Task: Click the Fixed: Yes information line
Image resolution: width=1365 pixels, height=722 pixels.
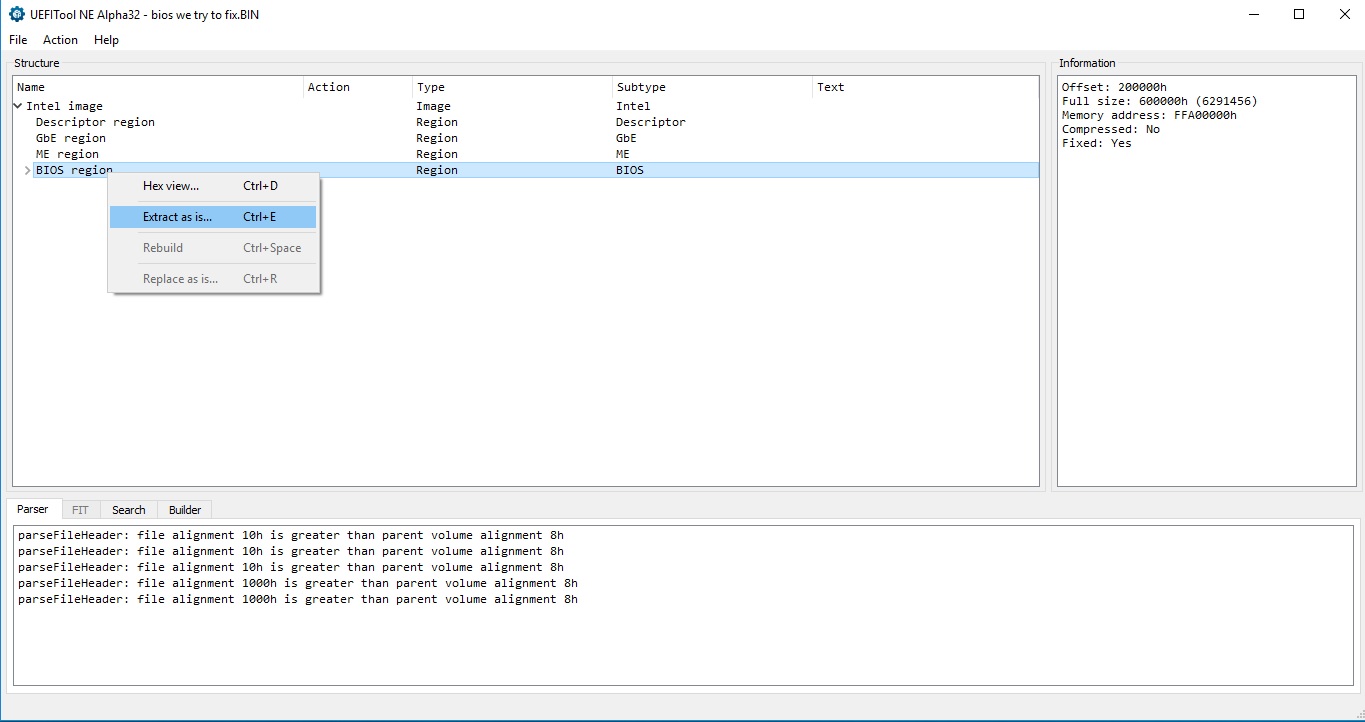Action: click(1097, 143)
